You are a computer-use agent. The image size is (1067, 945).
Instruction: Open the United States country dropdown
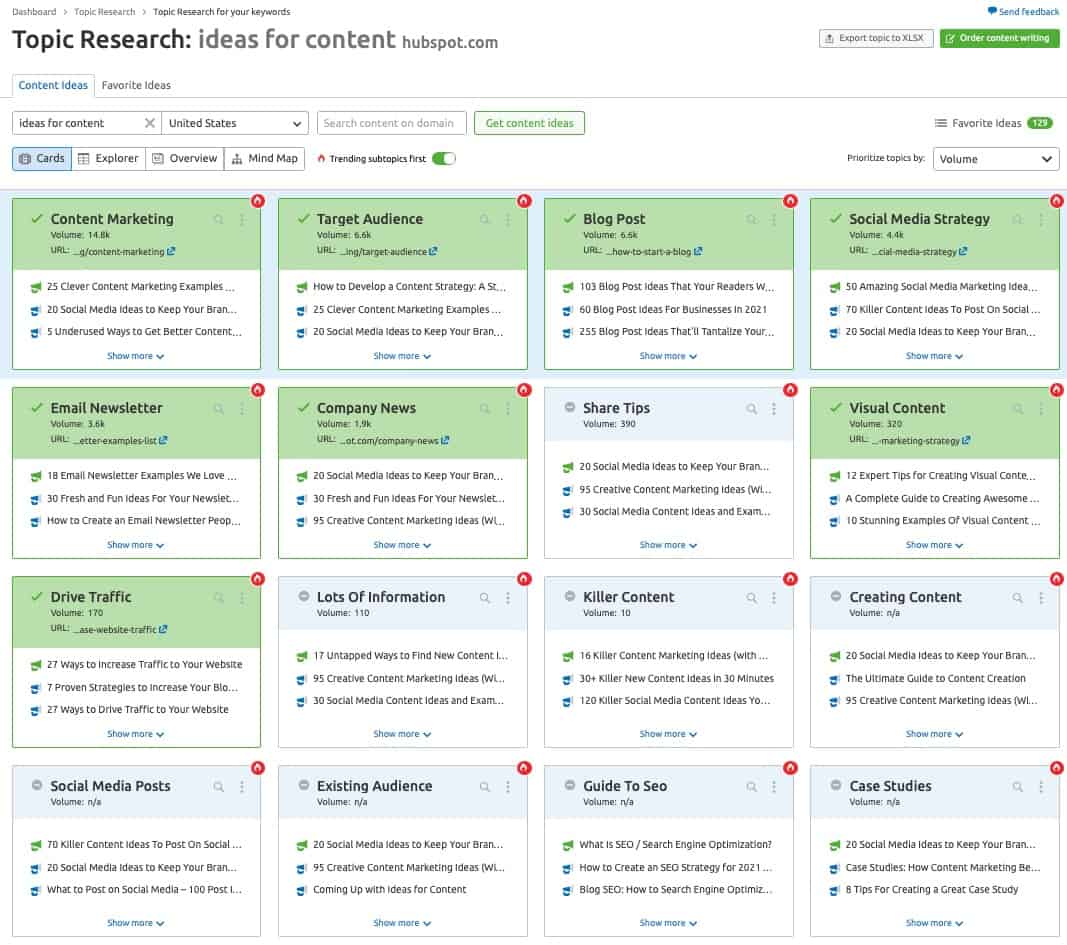pos(234,122)
